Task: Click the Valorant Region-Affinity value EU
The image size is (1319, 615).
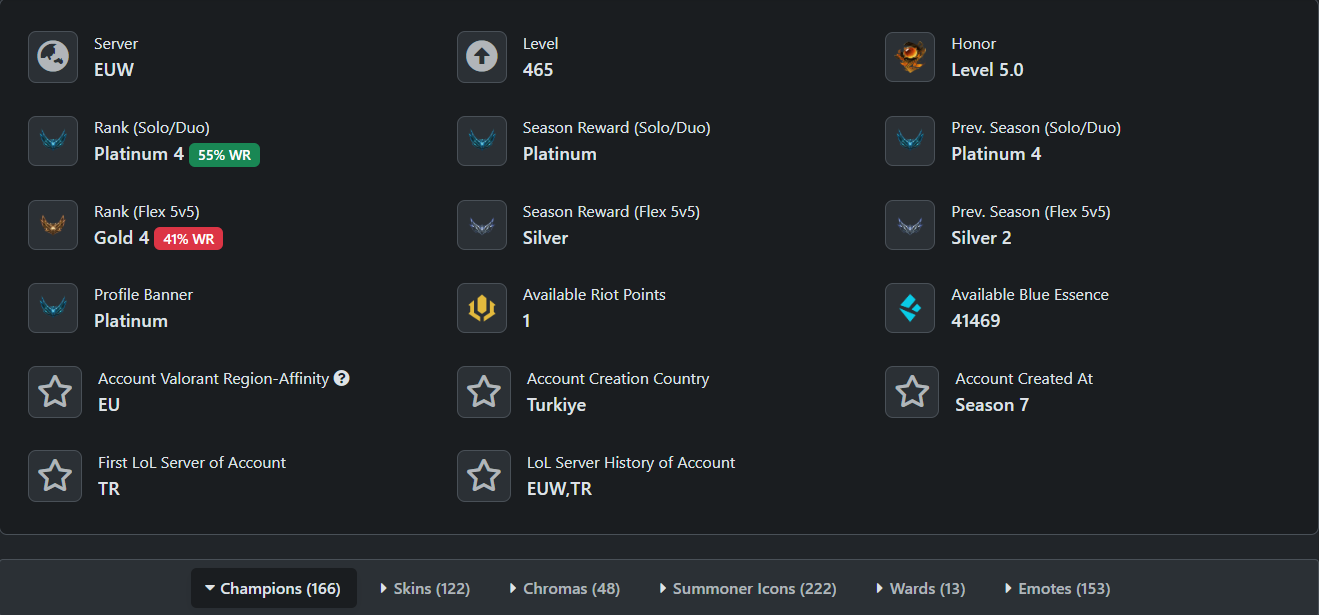Action: (109, 405)
